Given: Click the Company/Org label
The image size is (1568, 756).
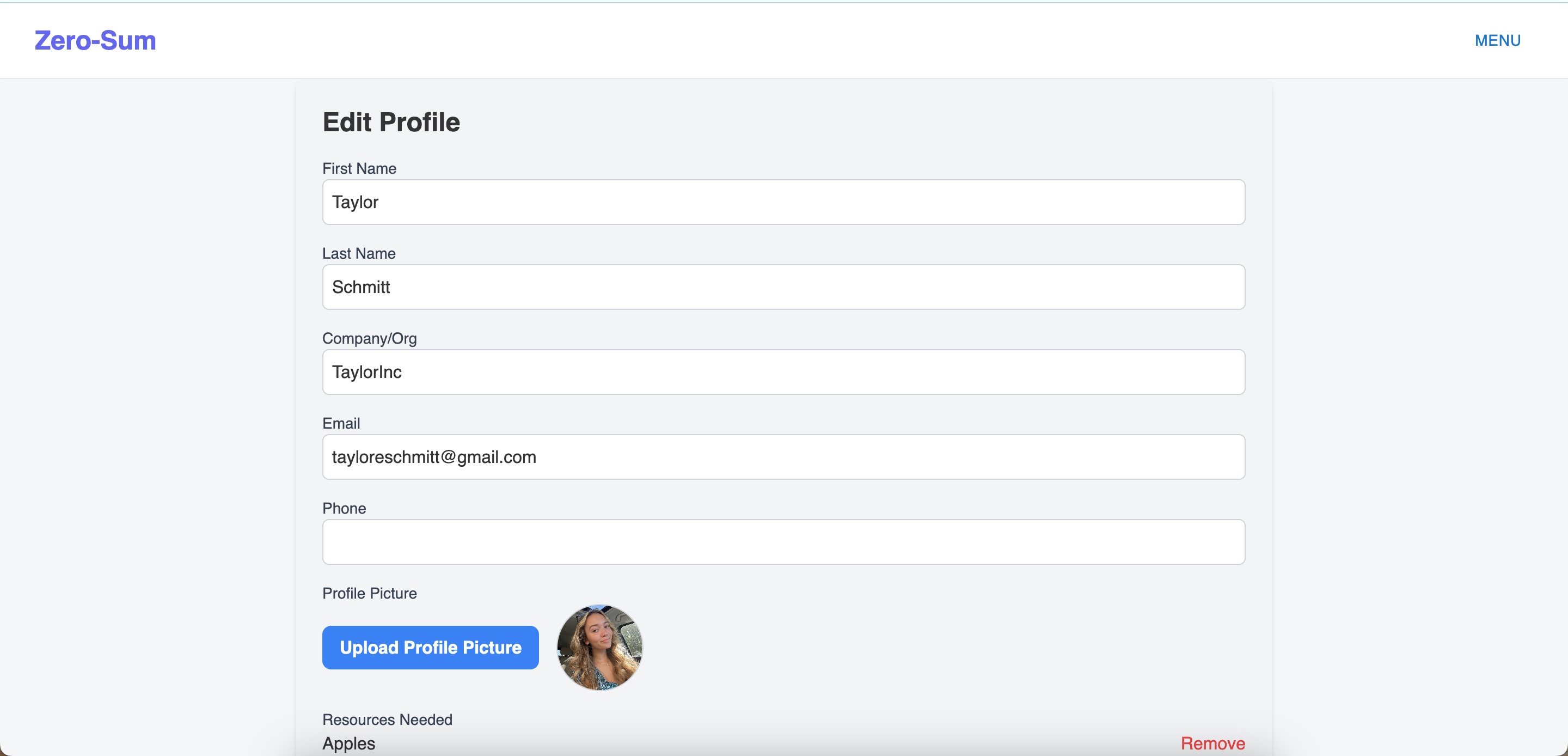Looking at the screenshot, I should (369, 338).
